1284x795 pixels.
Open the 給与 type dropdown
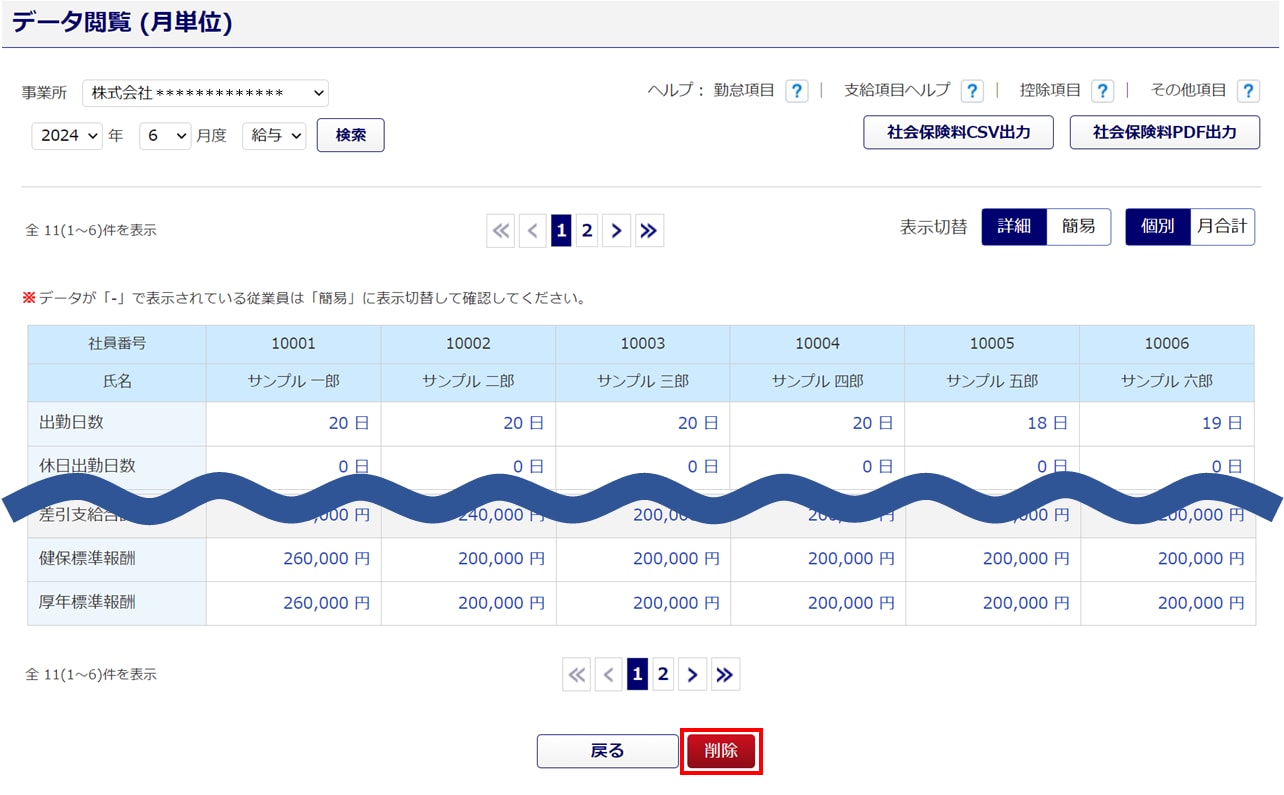coord(274,135)
